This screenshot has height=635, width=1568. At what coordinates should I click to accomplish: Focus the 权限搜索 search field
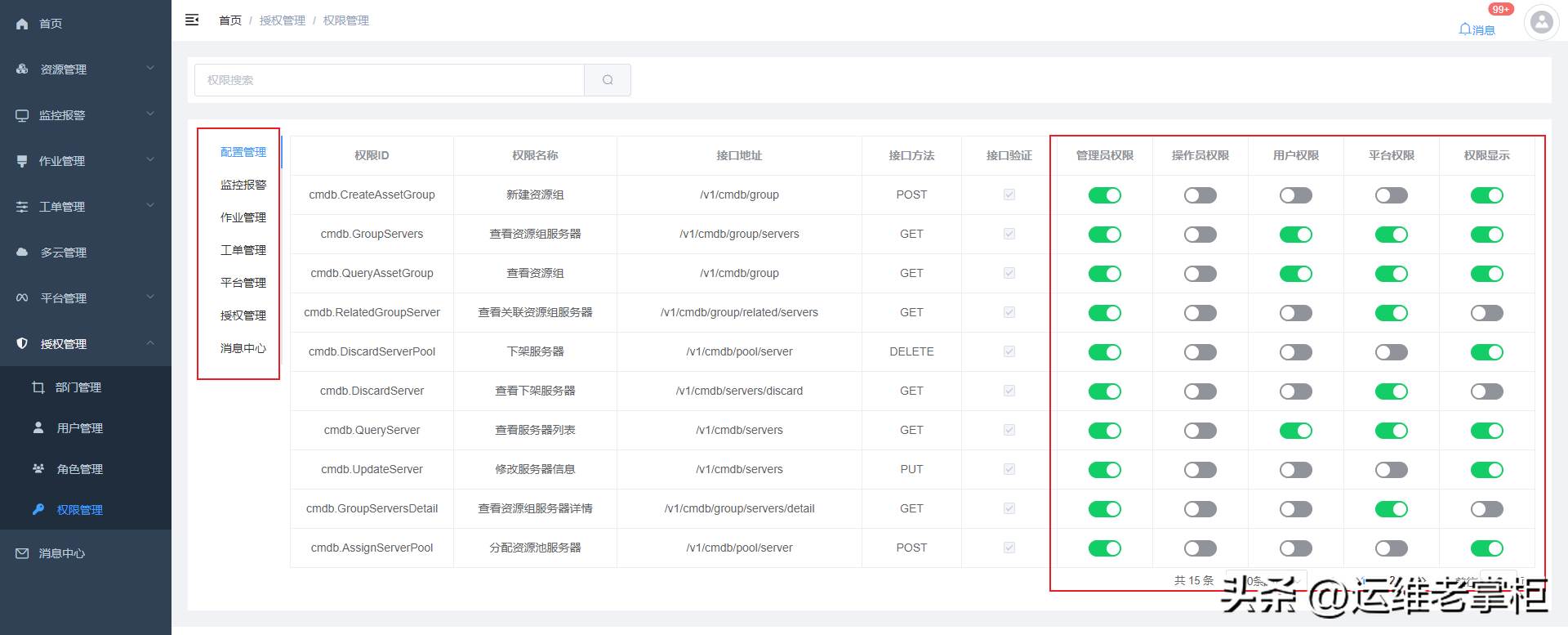coord(390,80)
